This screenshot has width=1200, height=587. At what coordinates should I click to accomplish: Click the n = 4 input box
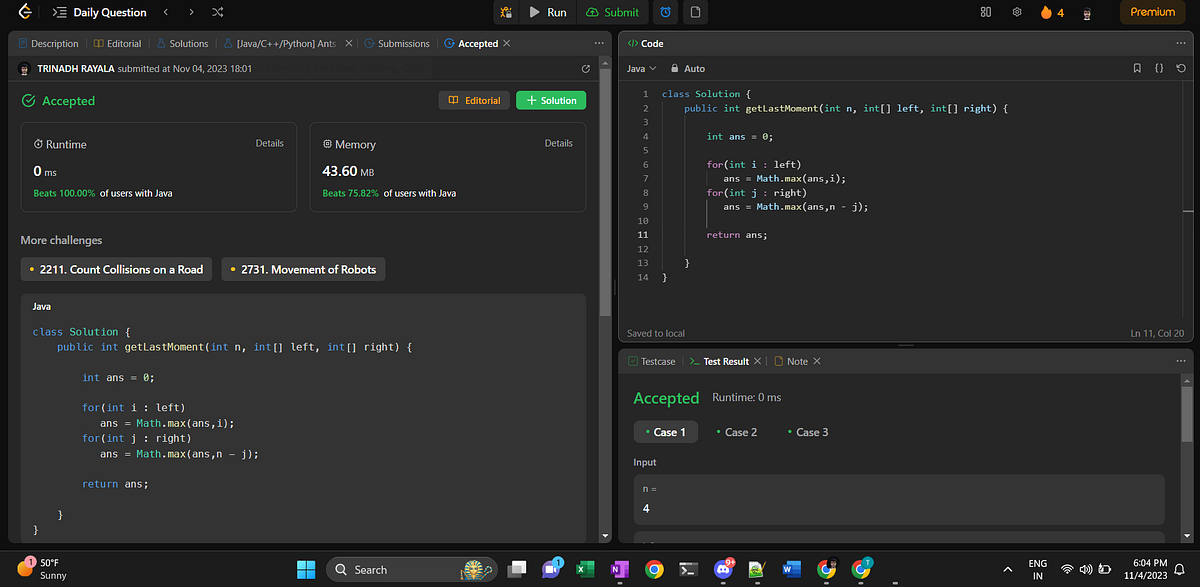pos(899,499)
